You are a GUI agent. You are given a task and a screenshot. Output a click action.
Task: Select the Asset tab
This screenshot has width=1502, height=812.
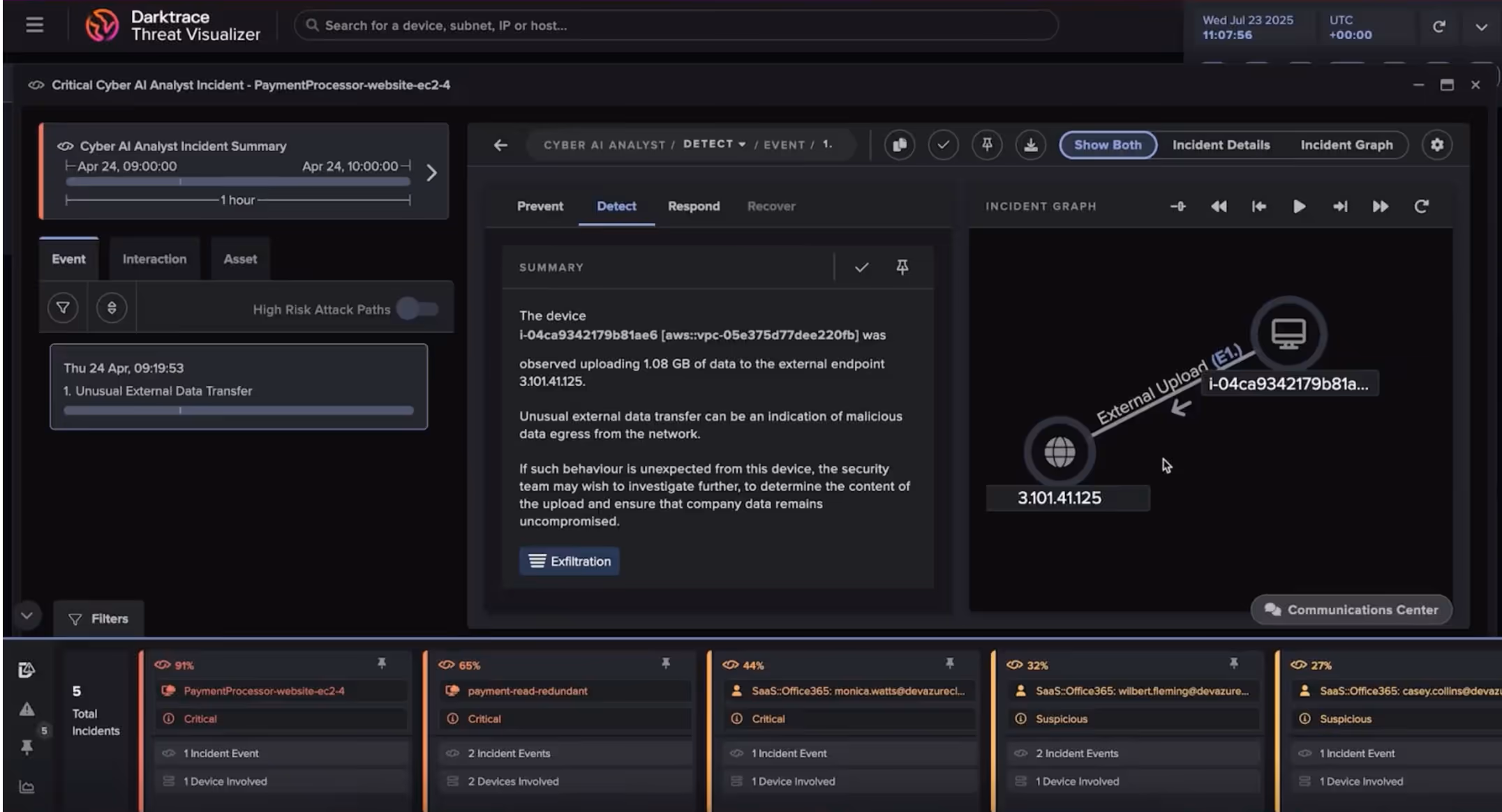pyautogui.click(x=240, y=259)
